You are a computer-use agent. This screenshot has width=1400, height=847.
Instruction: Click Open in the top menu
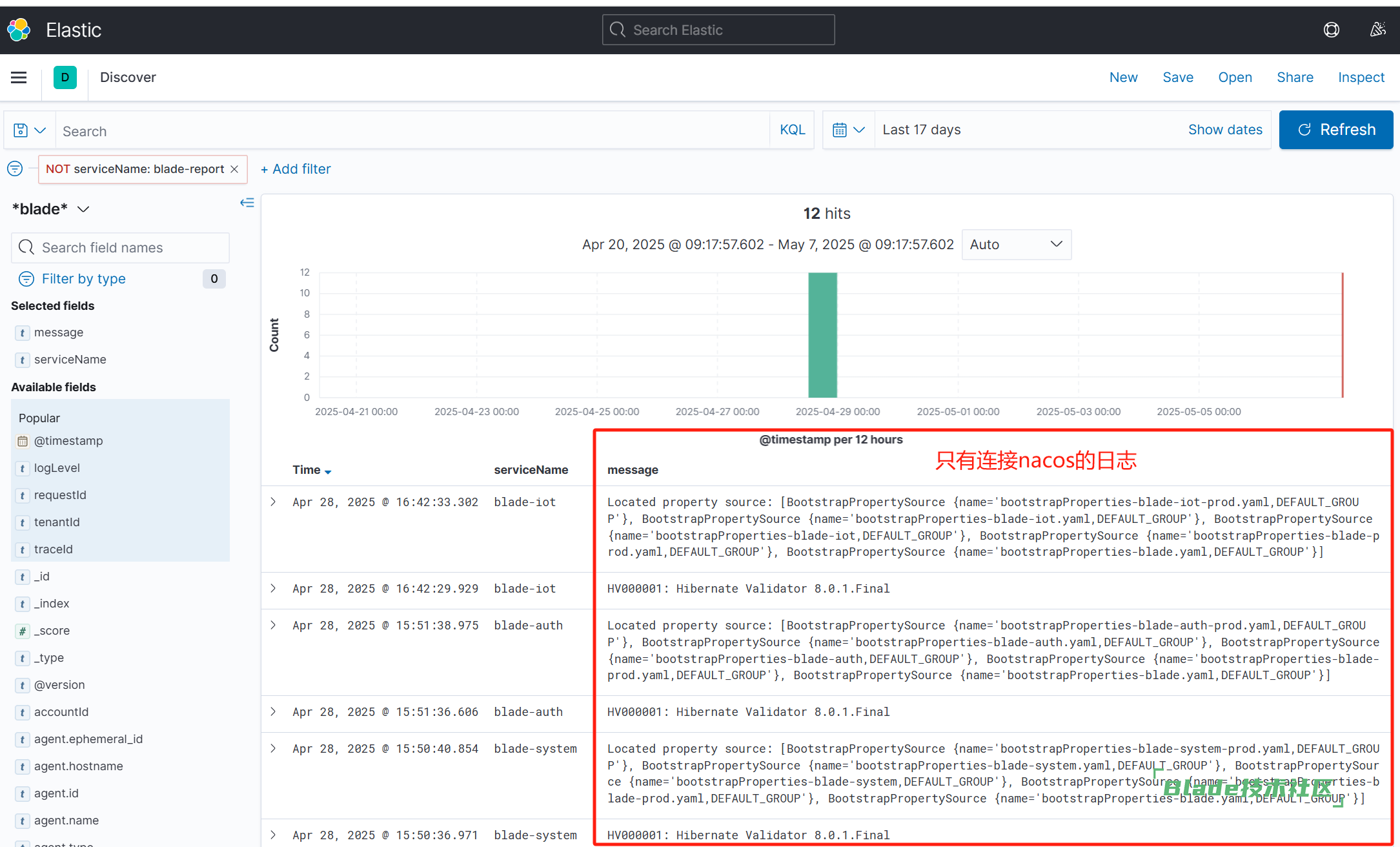pos(1235,77)
